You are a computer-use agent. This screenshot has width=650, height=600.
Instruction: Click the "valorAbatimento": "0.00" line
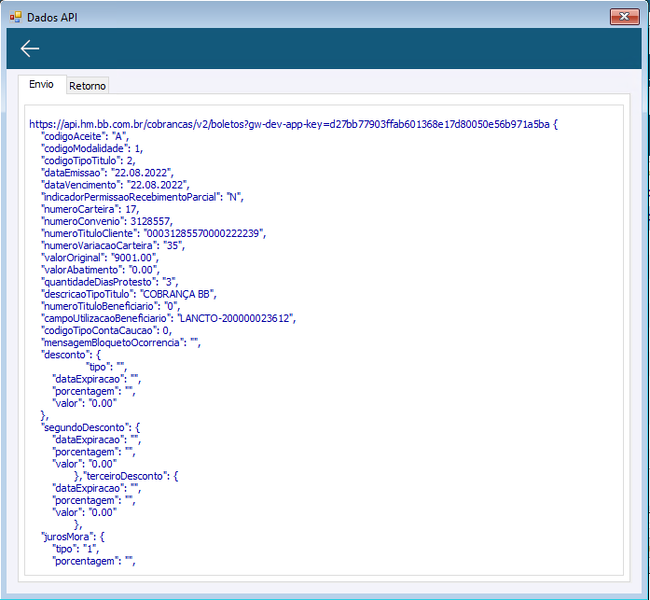100,270
